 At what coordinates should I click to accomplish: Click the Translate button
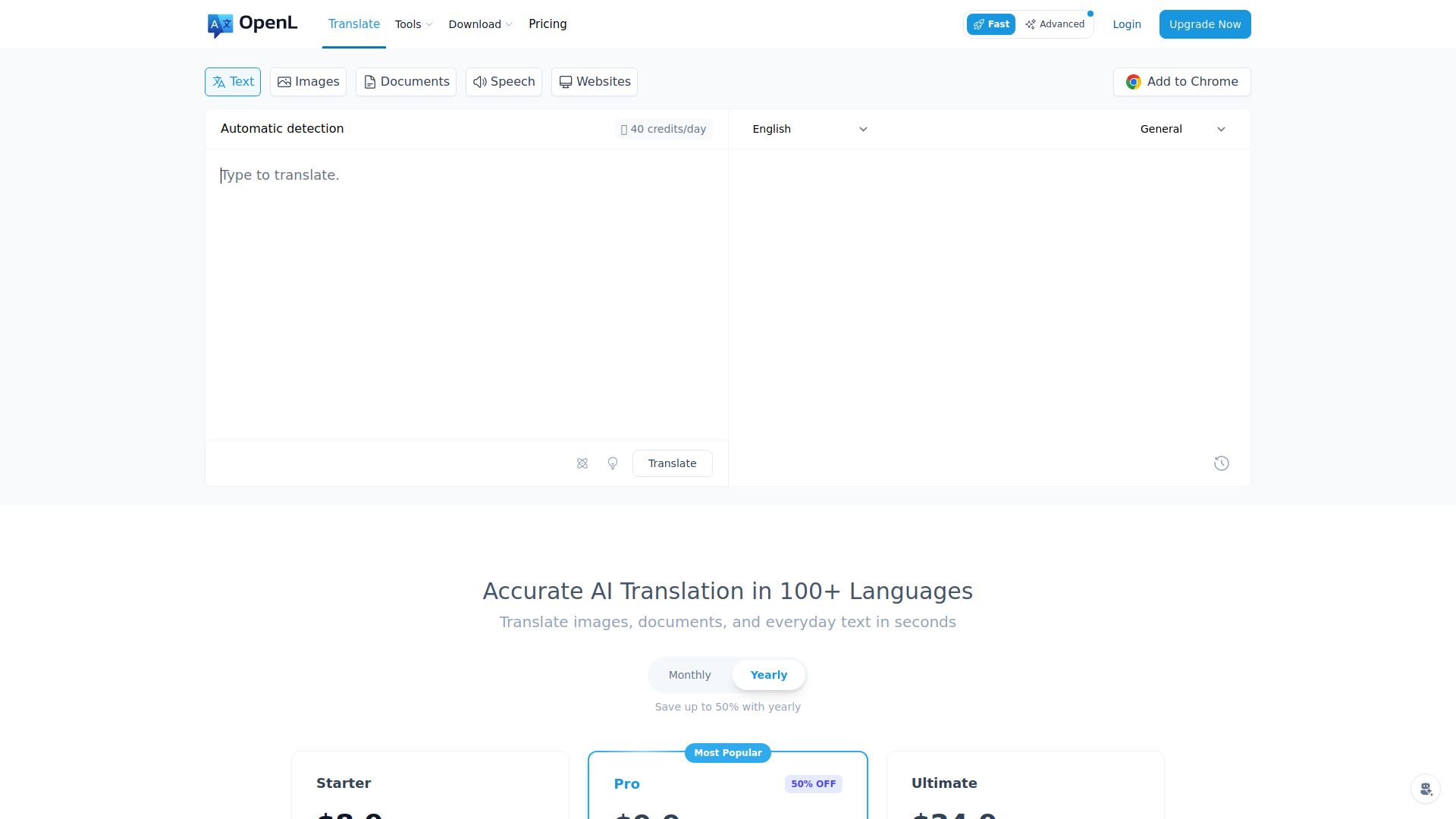673,463
